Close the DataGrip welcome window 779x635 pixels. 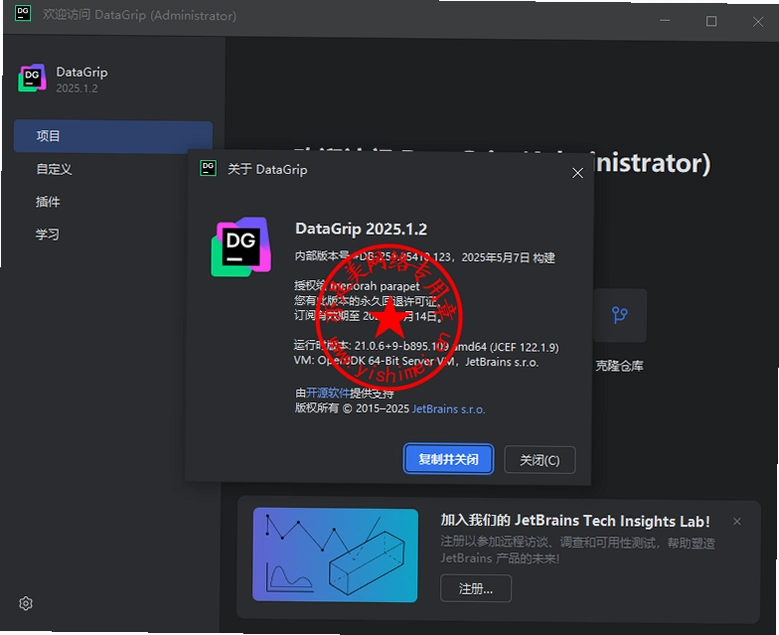coord(758,21)
